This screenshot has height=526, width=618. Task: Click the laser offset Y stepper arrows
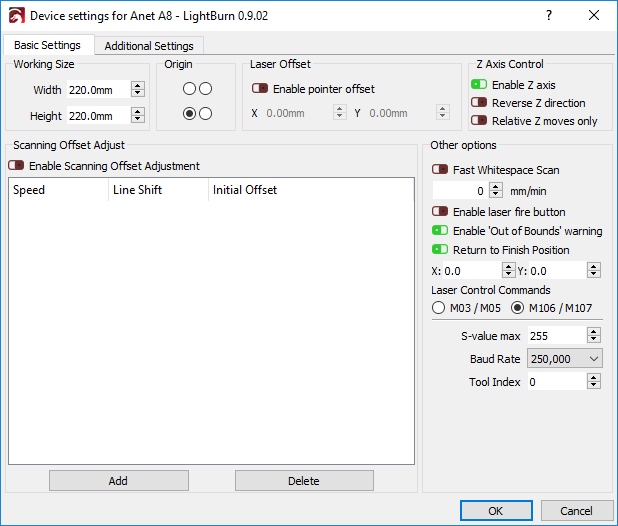443,112
